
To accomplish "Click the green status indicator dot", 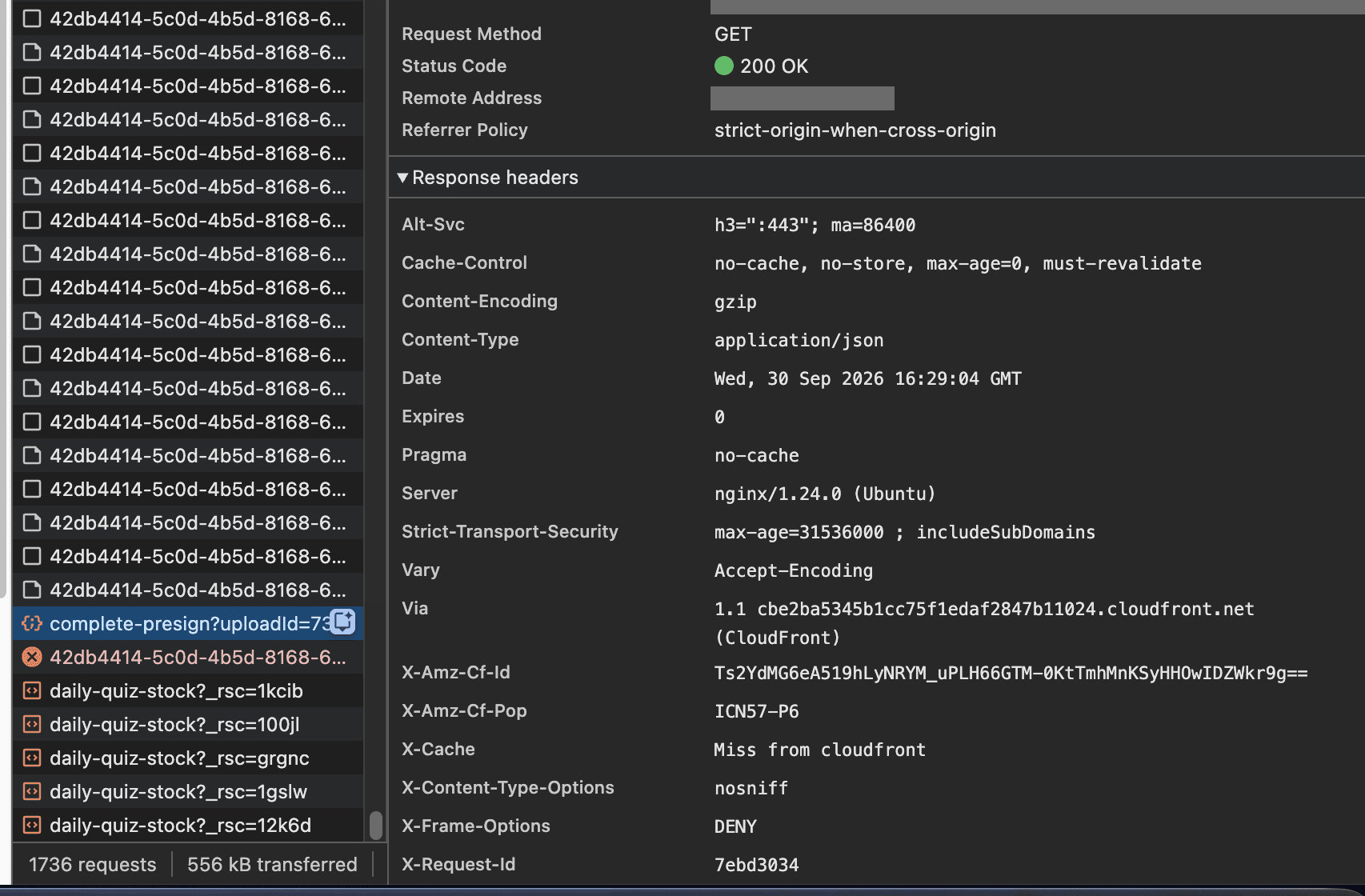I will [723, 66].
